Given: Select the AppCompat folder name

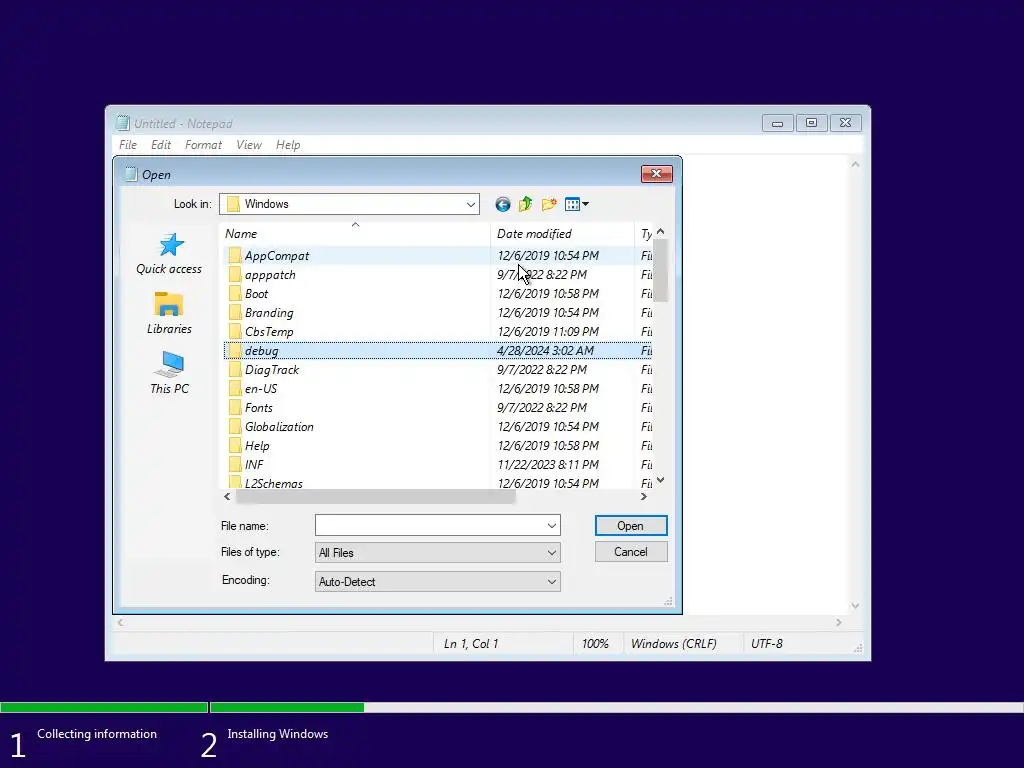Looking at the screenshot, I should coord(277,256).
